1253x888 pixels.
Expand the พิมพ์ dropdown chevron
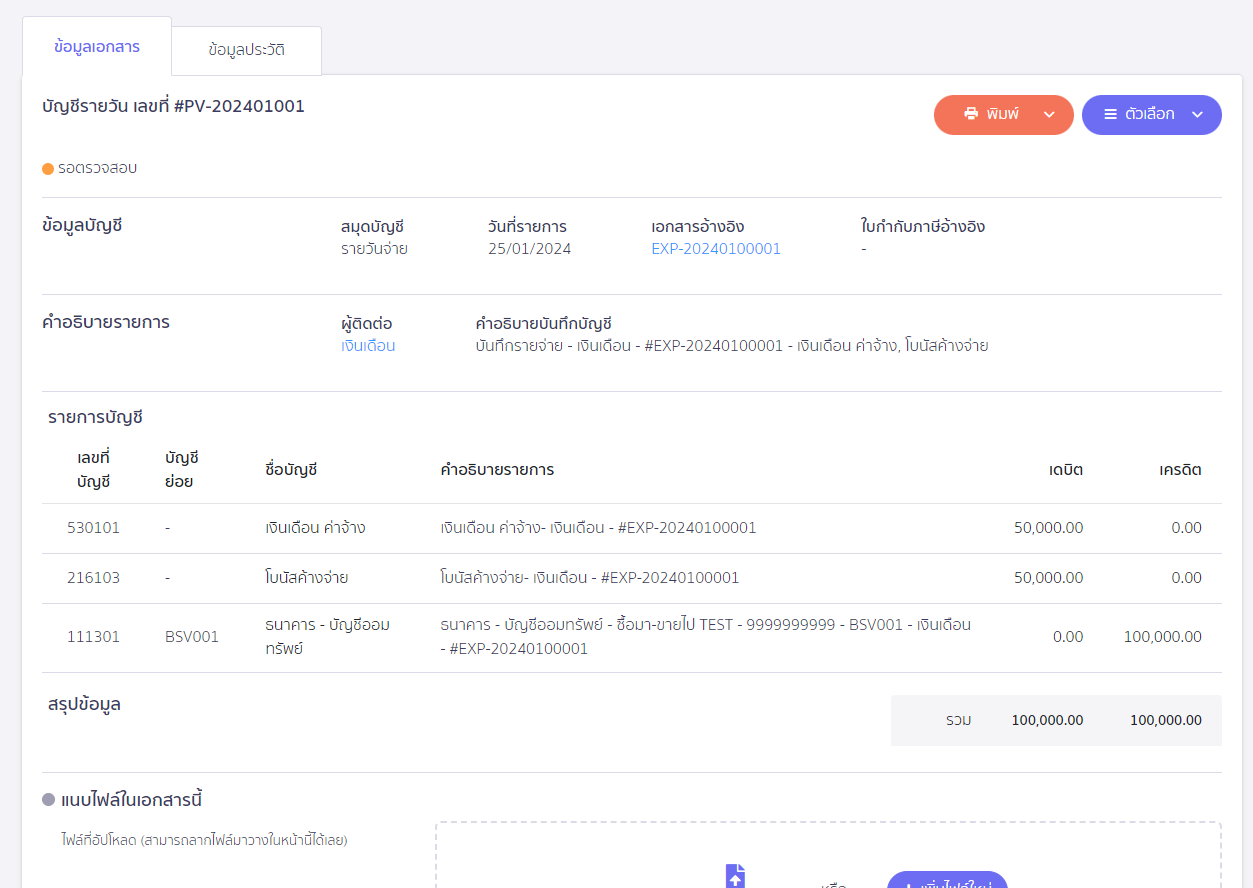1049,115
